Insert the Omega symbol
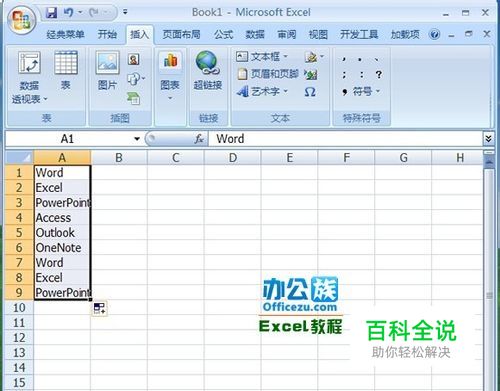 [310, 92]
